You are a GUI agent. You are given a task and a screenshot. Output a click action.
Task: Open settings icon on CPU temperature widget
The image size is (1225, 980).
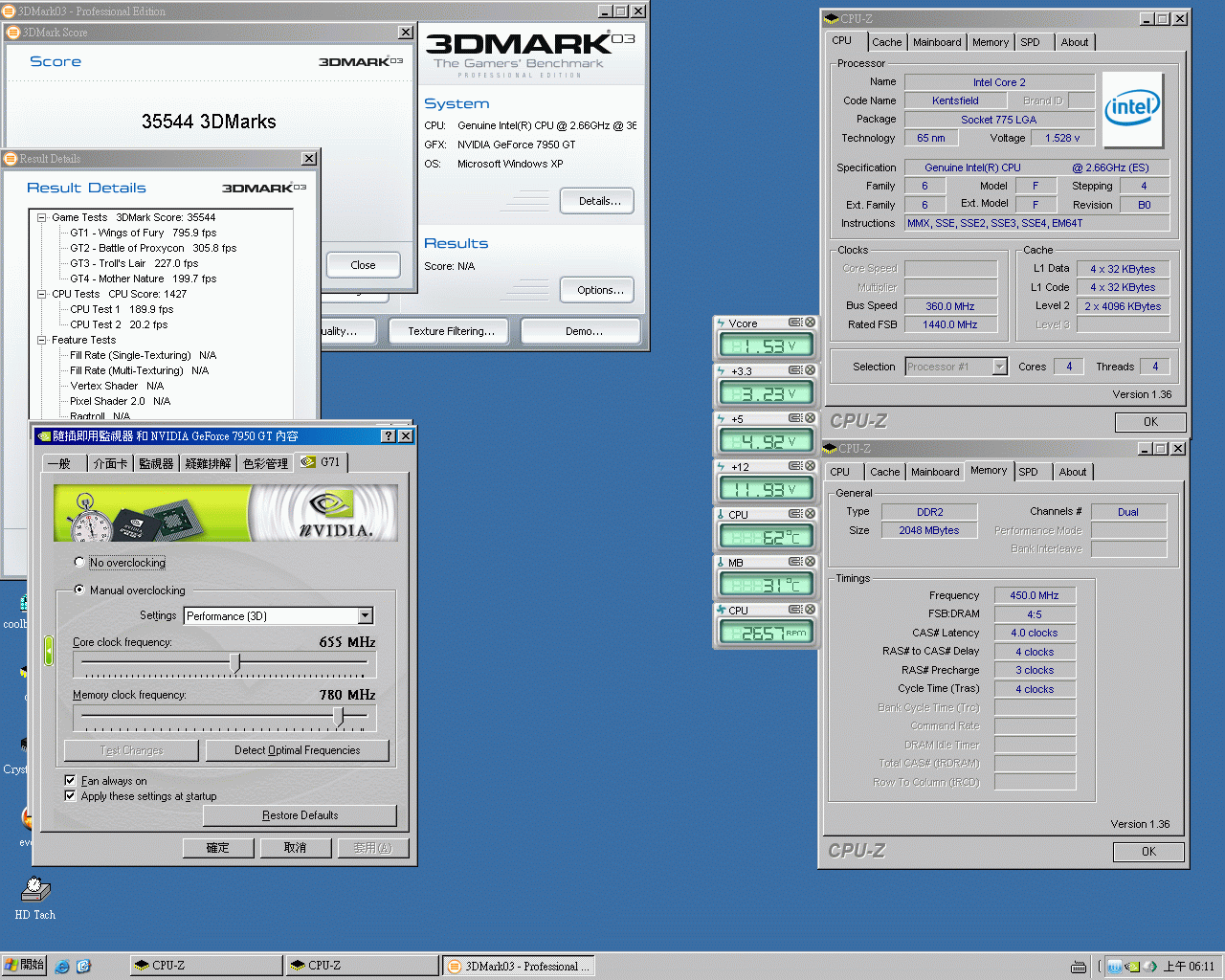795,514
